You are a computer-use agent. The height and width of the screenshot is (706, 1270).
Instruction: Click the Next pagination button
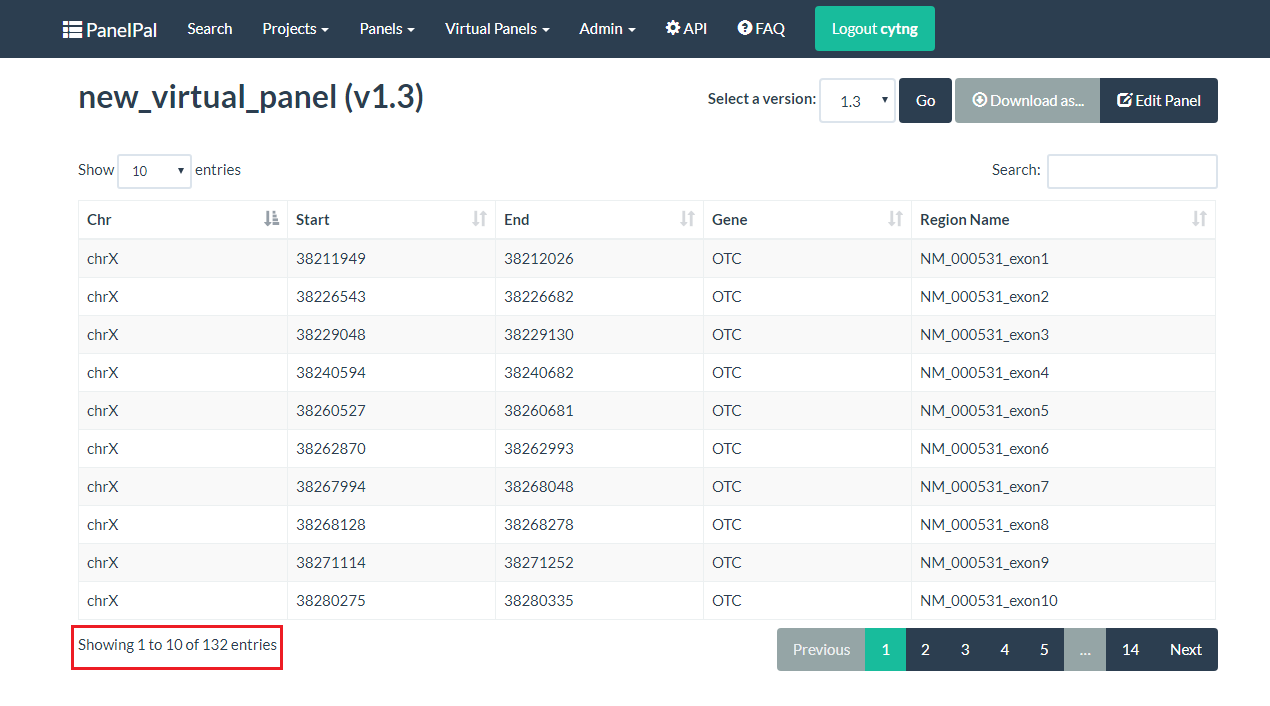click(1186, 650)
